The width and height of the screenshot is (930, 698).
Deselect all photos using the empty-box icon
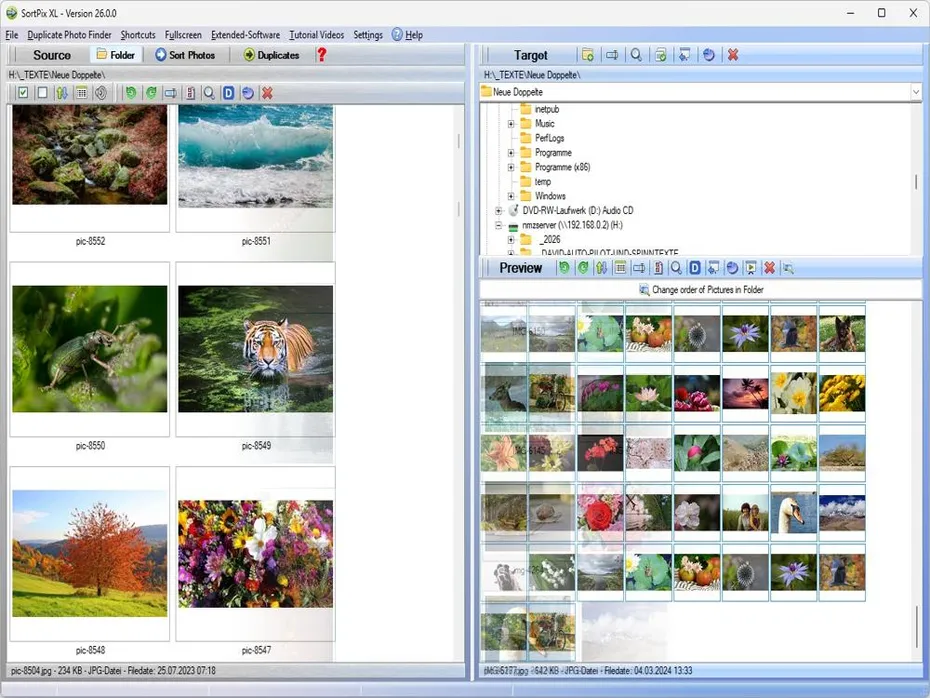click(x=41, y=92)
